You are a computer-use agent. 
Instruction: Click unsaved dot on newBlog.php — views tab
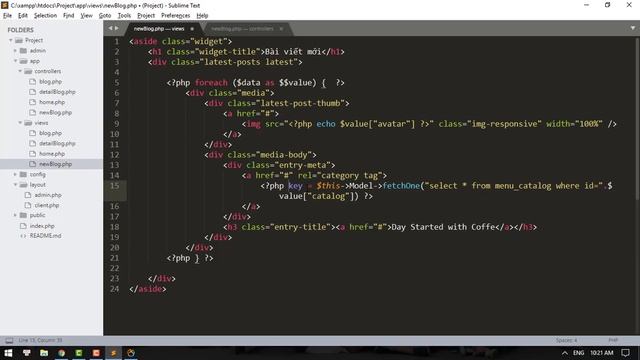pyautogui.click(x=192, y=29)
